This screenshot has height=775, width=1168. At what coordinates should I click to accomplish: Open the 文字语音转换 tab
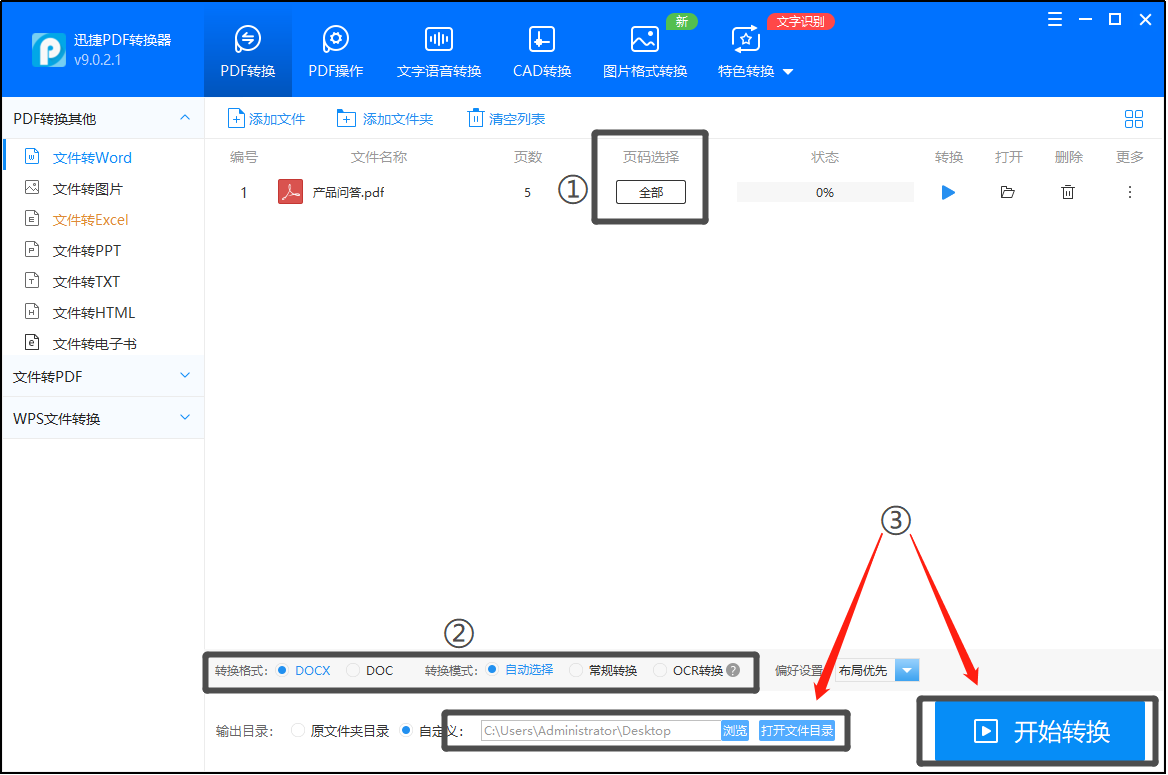coord(439,51)
